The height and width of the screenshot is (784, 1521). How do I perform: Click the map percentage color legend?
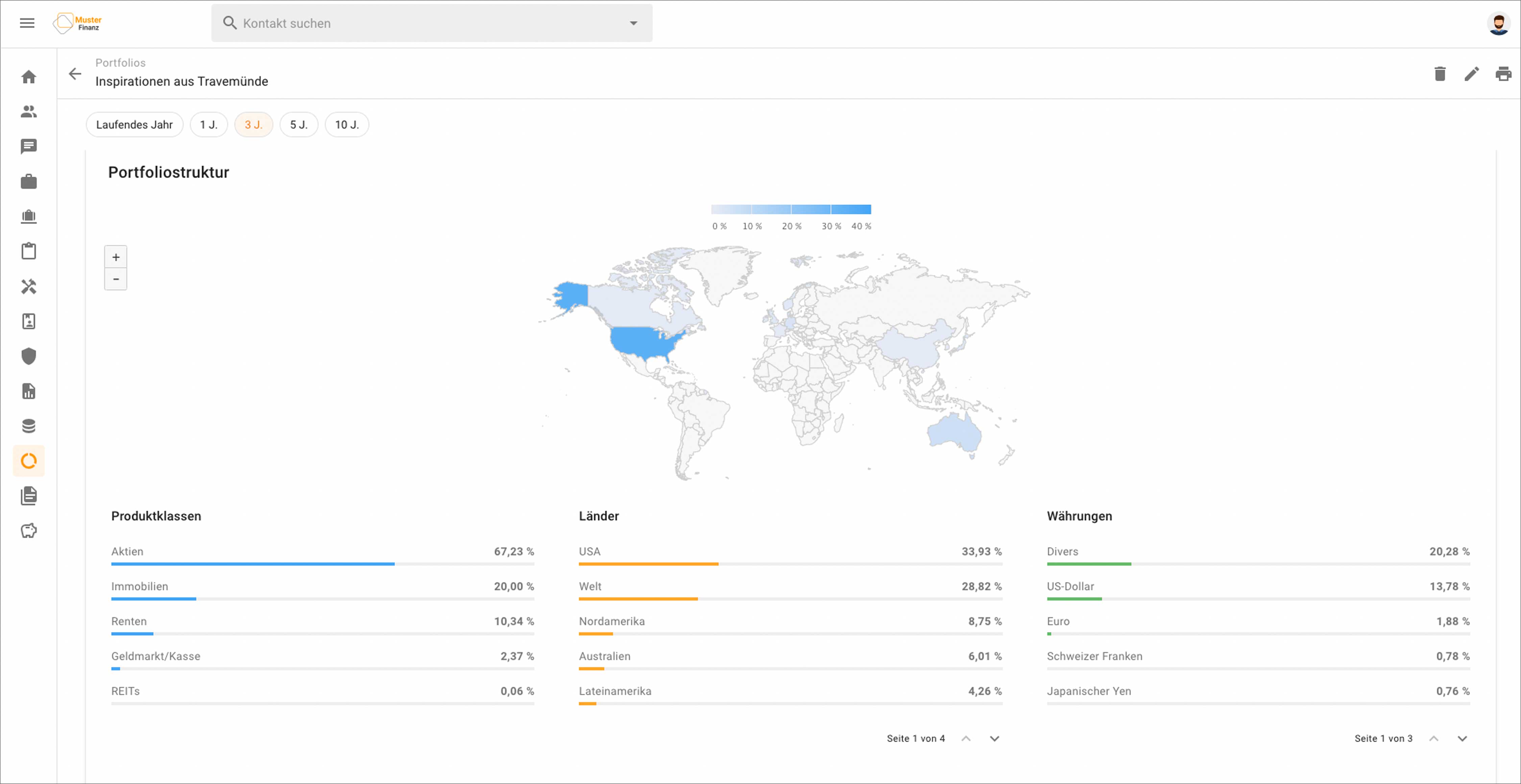pos(791,210)
